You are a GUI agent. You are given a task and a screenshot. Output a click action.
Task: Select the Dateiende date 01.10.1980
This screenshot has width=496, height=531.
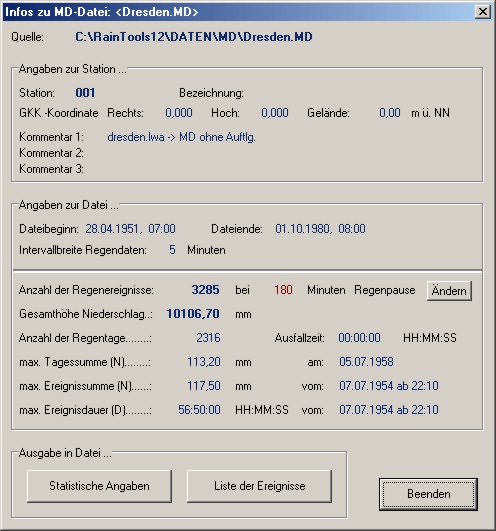click(x=302, y=229)
